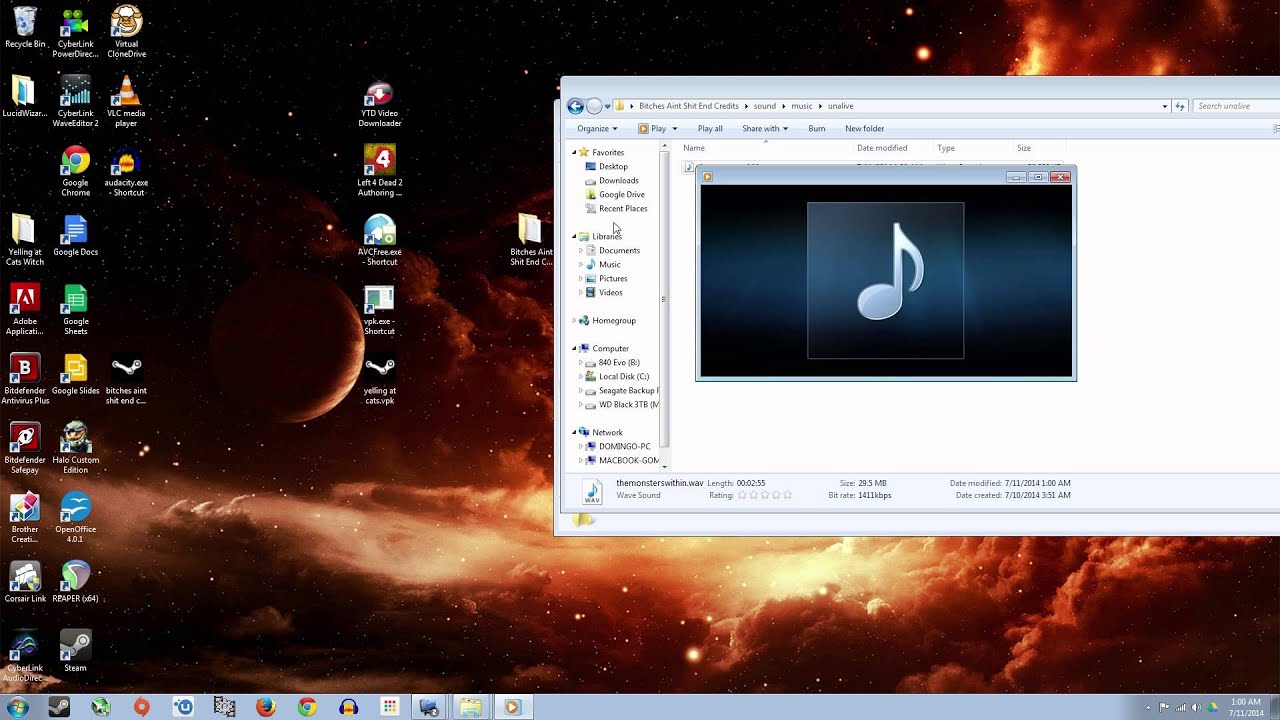
Task: Select the REAPER (x64) desktop shortcut
Action: (75, 578)
